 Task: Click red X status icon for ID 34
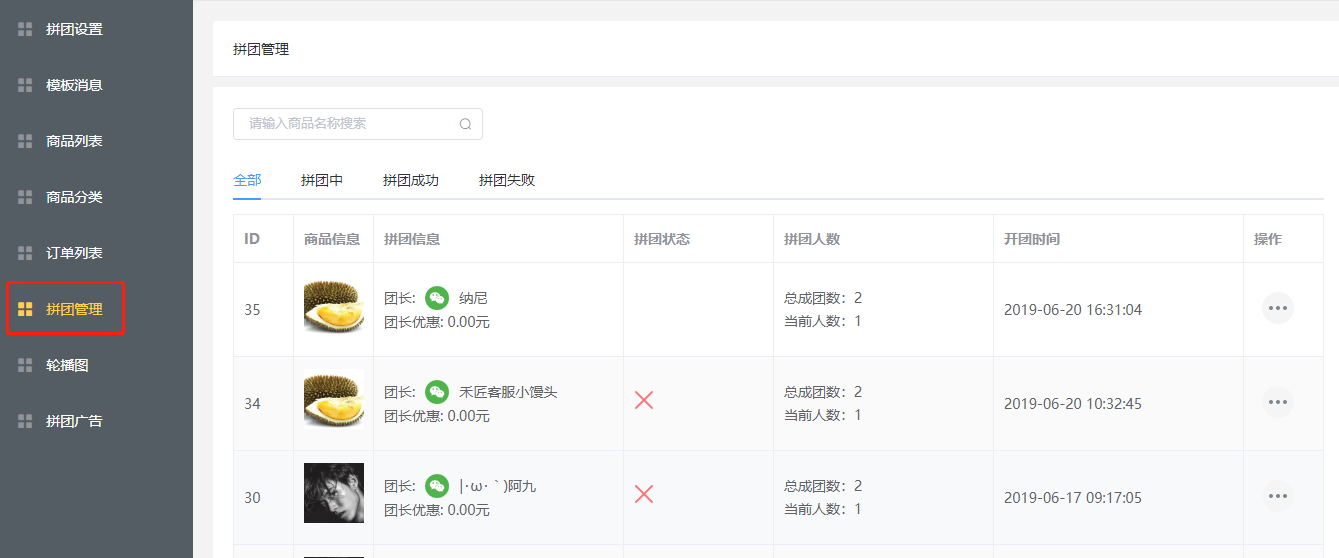point(644,400)
